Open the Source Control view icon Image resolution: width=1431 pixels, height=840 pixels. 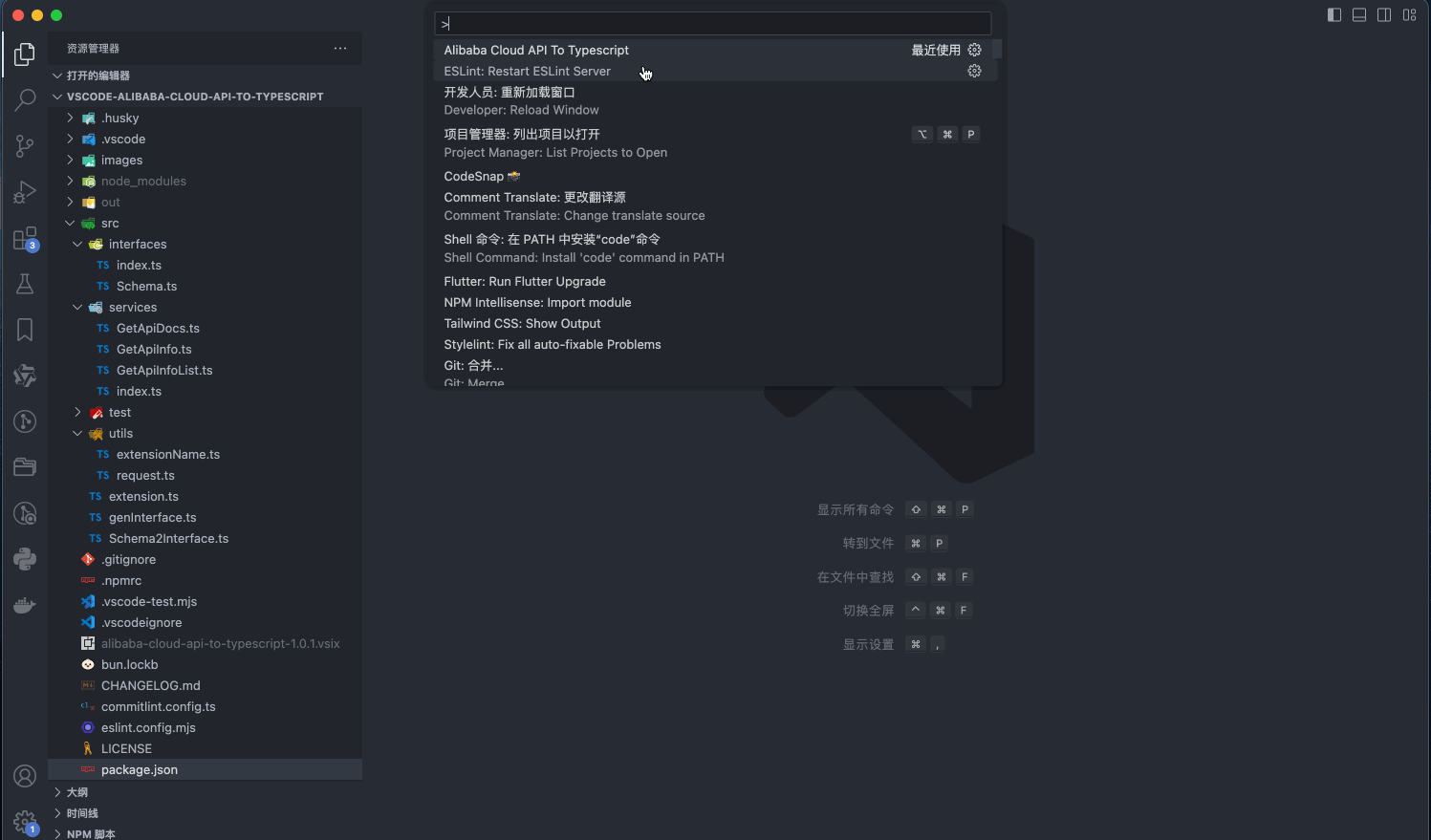tap(25, 145)
